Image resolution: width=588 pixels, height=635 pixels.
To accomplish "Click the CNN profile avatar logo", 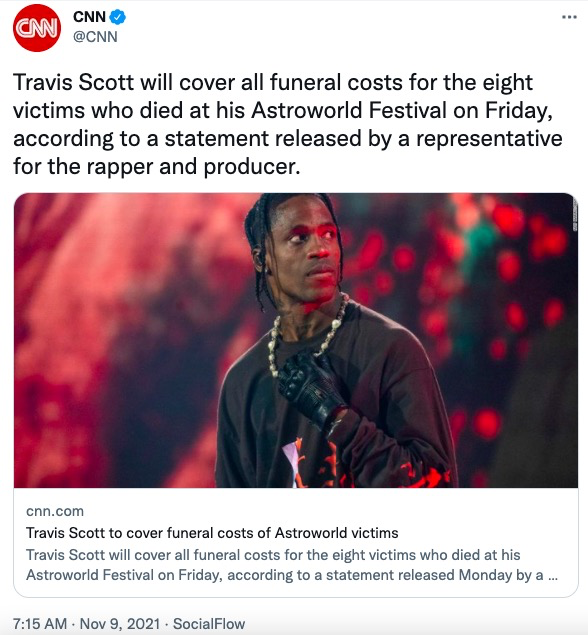I will (37, 28).
